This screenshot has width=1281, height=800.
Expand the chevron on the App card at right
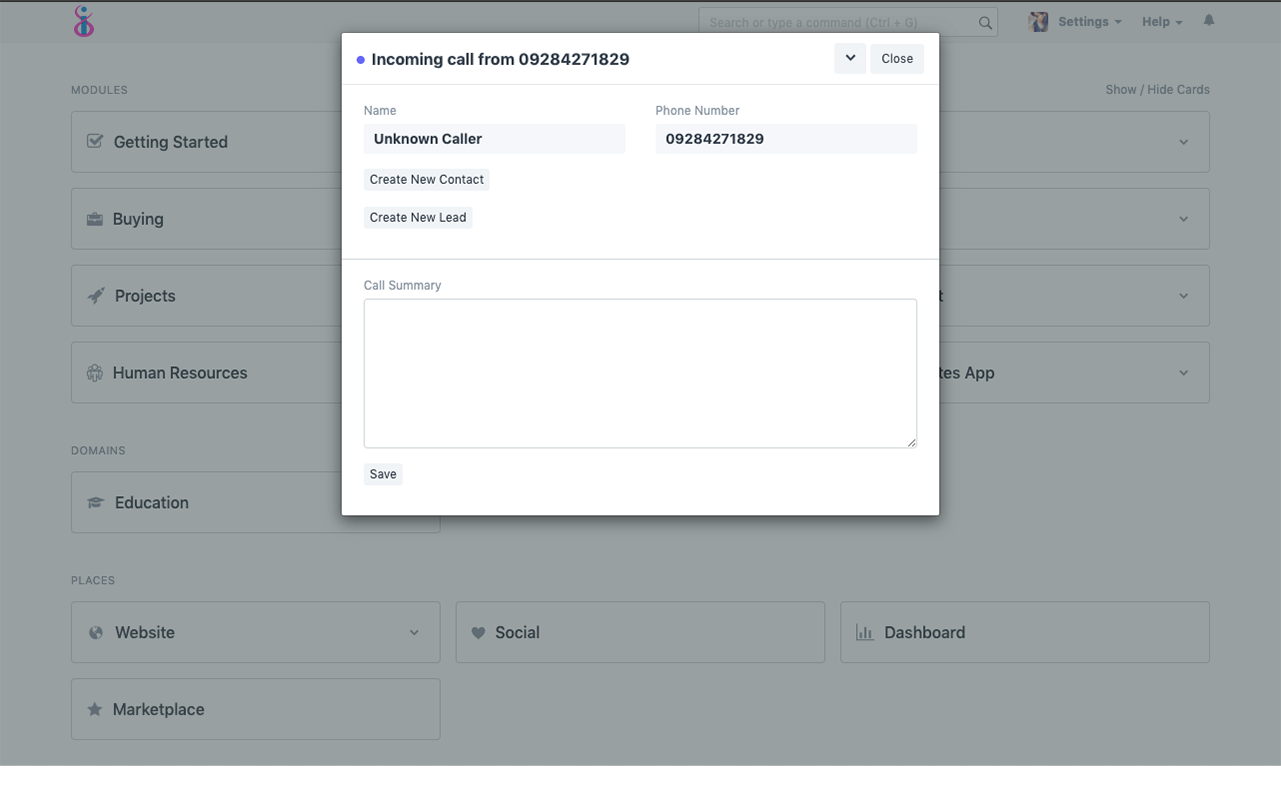click(1184, 372)
